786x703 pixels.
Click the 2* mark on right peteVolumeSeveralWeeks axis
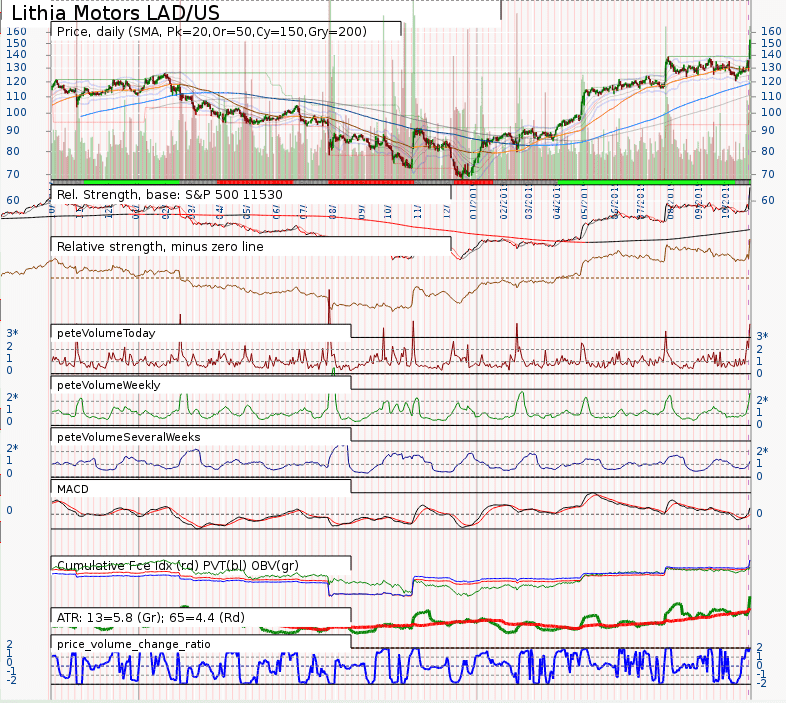762,451
